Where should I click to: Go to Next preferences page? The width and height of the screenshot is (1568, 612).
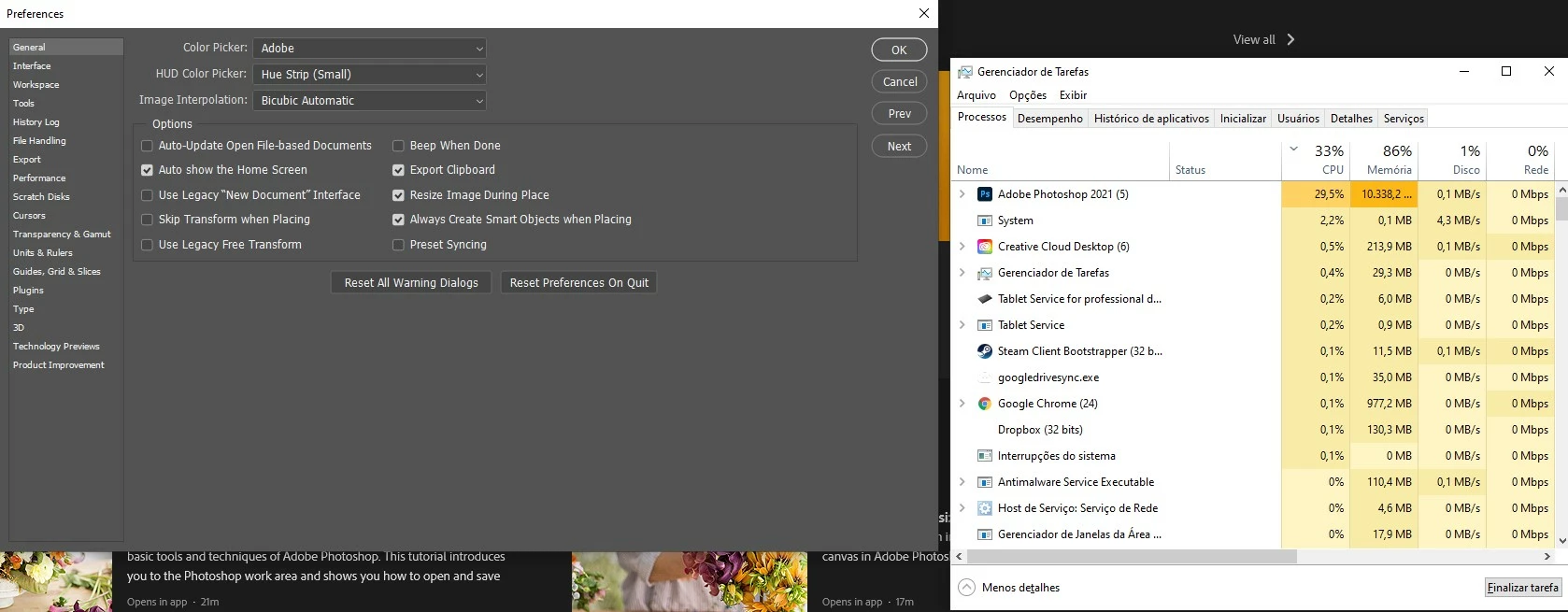[x=899, y=147]
